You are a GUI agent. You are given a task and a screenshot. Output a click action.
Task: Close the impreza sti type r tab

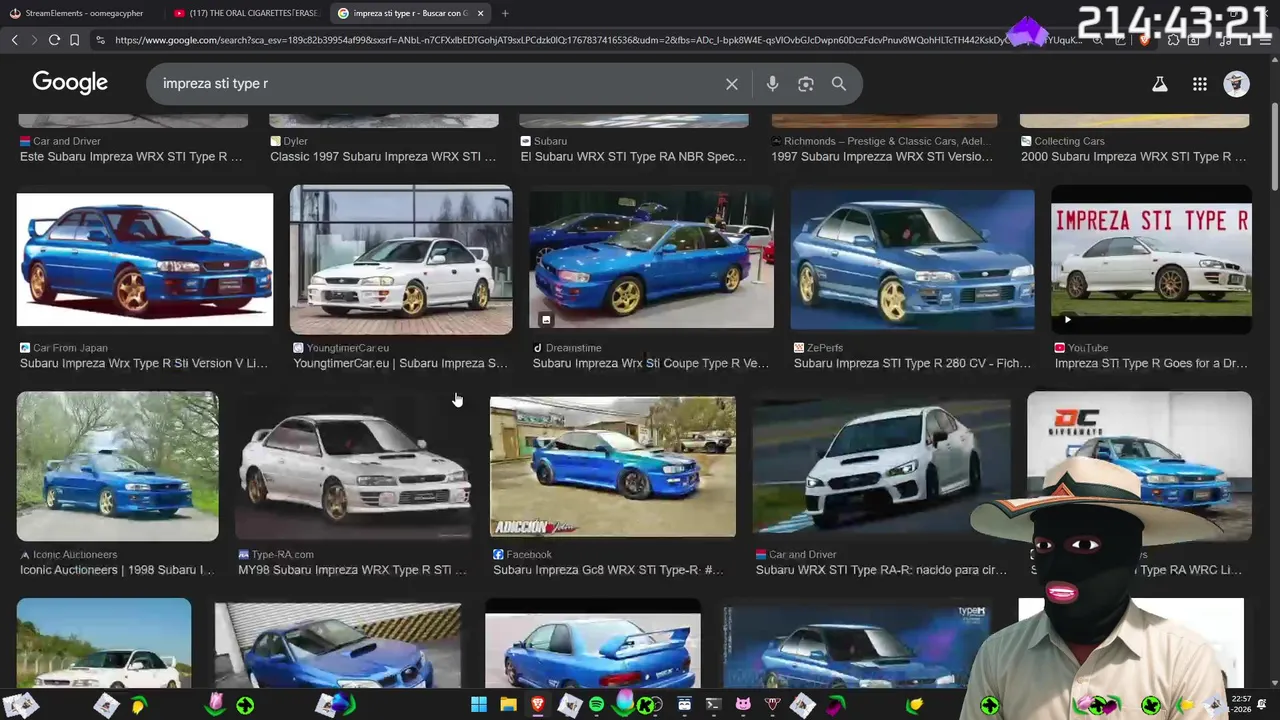[x=481, y=13]
